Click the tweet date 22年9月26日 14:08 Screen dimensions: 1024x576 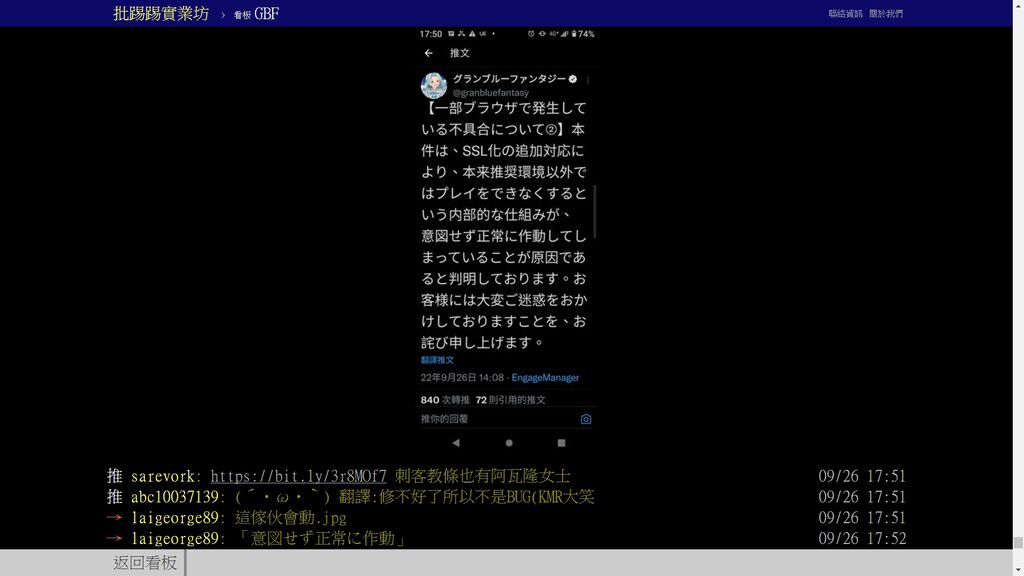(x=462, y=377)
